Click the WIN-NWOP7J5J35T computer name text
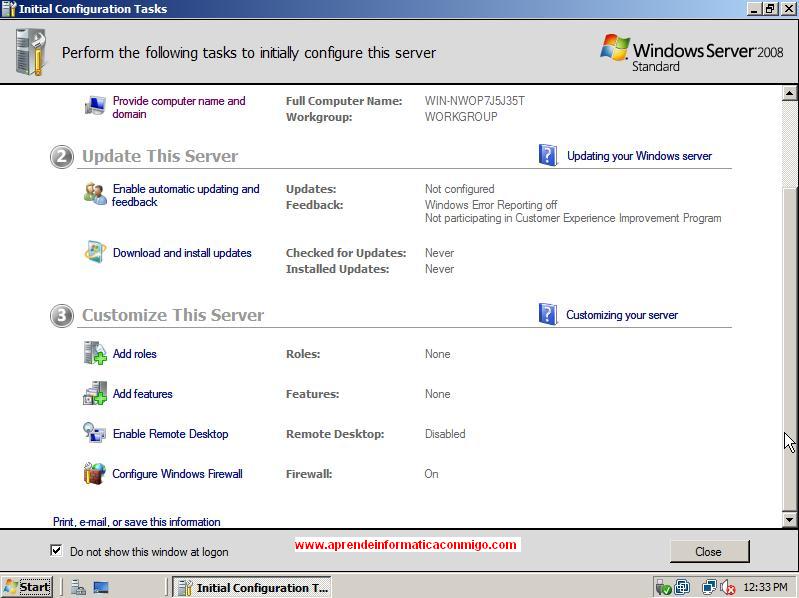Image resolution: width=799 pixels, height=598 pixels. (474, 101)
